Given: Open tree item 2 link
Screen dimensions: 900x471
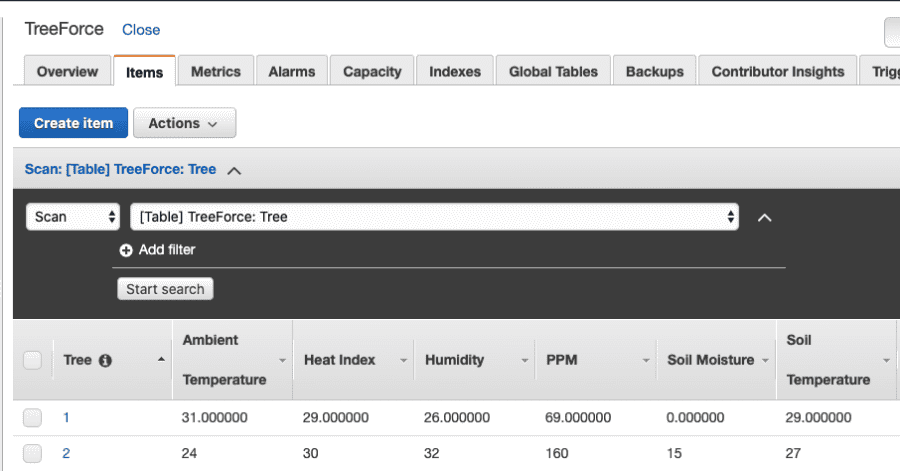Looking at the screenshot, I should pyautogui.click(x=66, y=453).
